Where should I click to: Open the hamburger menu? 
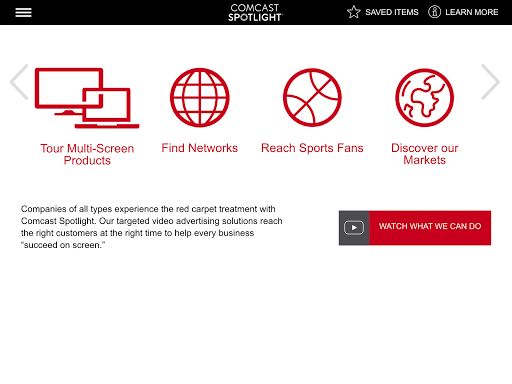pyautogui.click(x=23, y=13)
